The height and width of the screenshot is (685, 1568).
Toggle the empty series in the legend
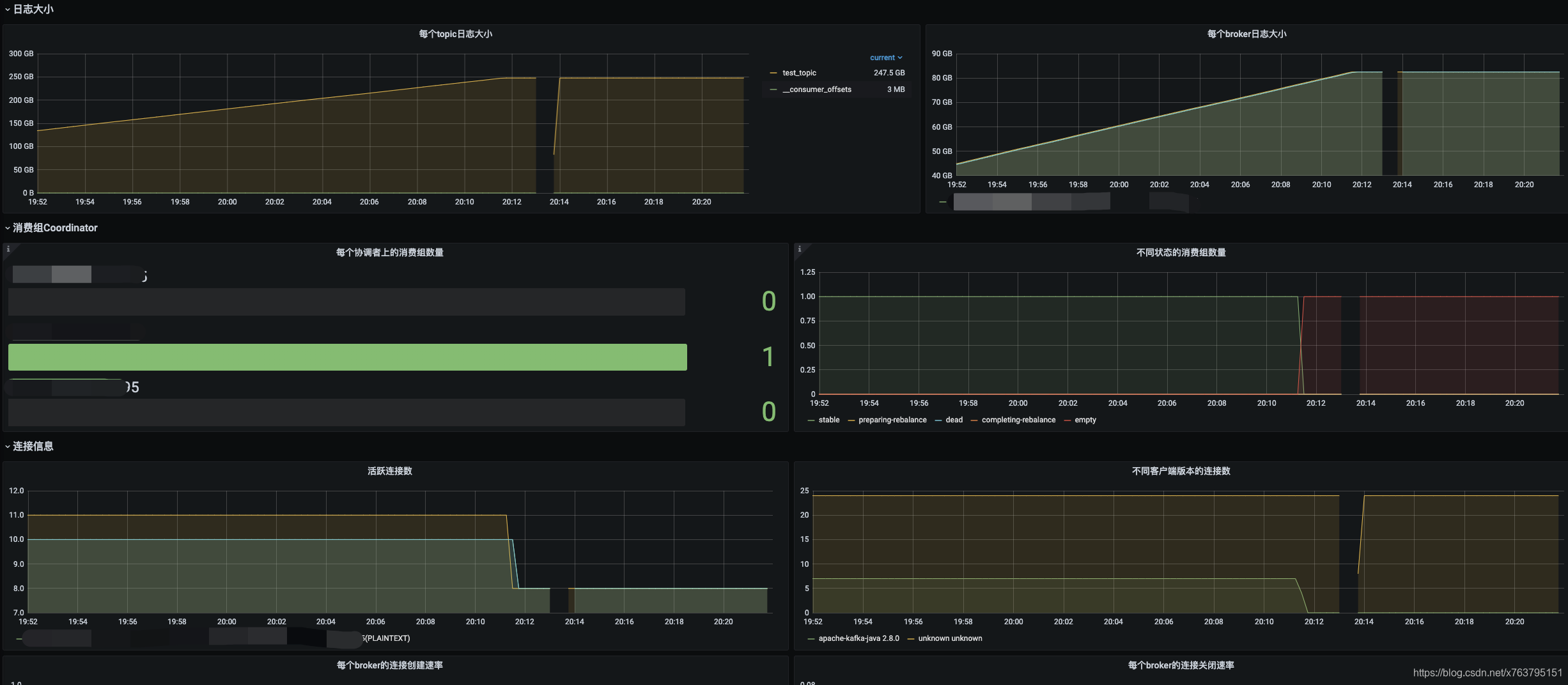click(1085, 420)
